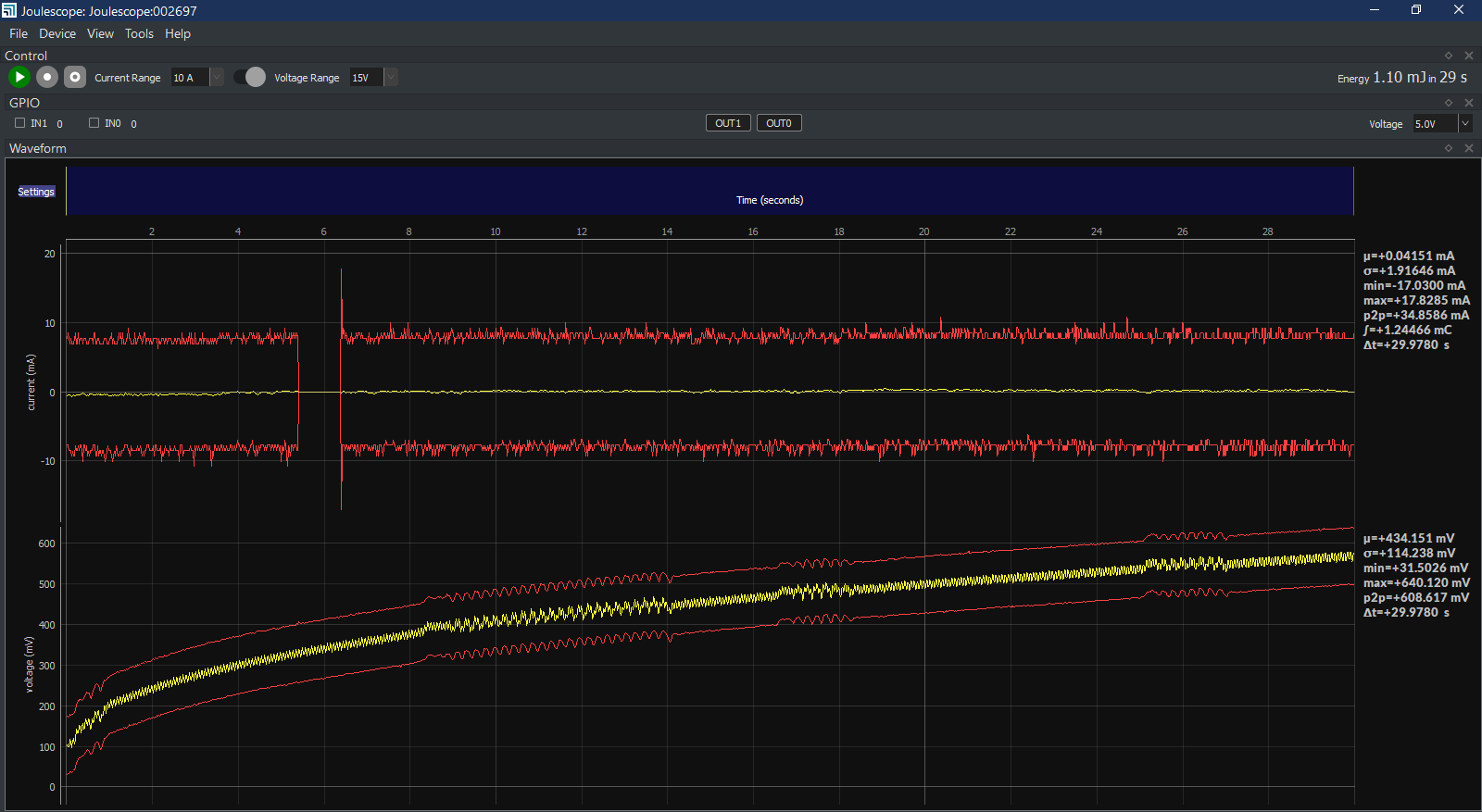
Task: Click time axis tick label 20
Action: 923,231
